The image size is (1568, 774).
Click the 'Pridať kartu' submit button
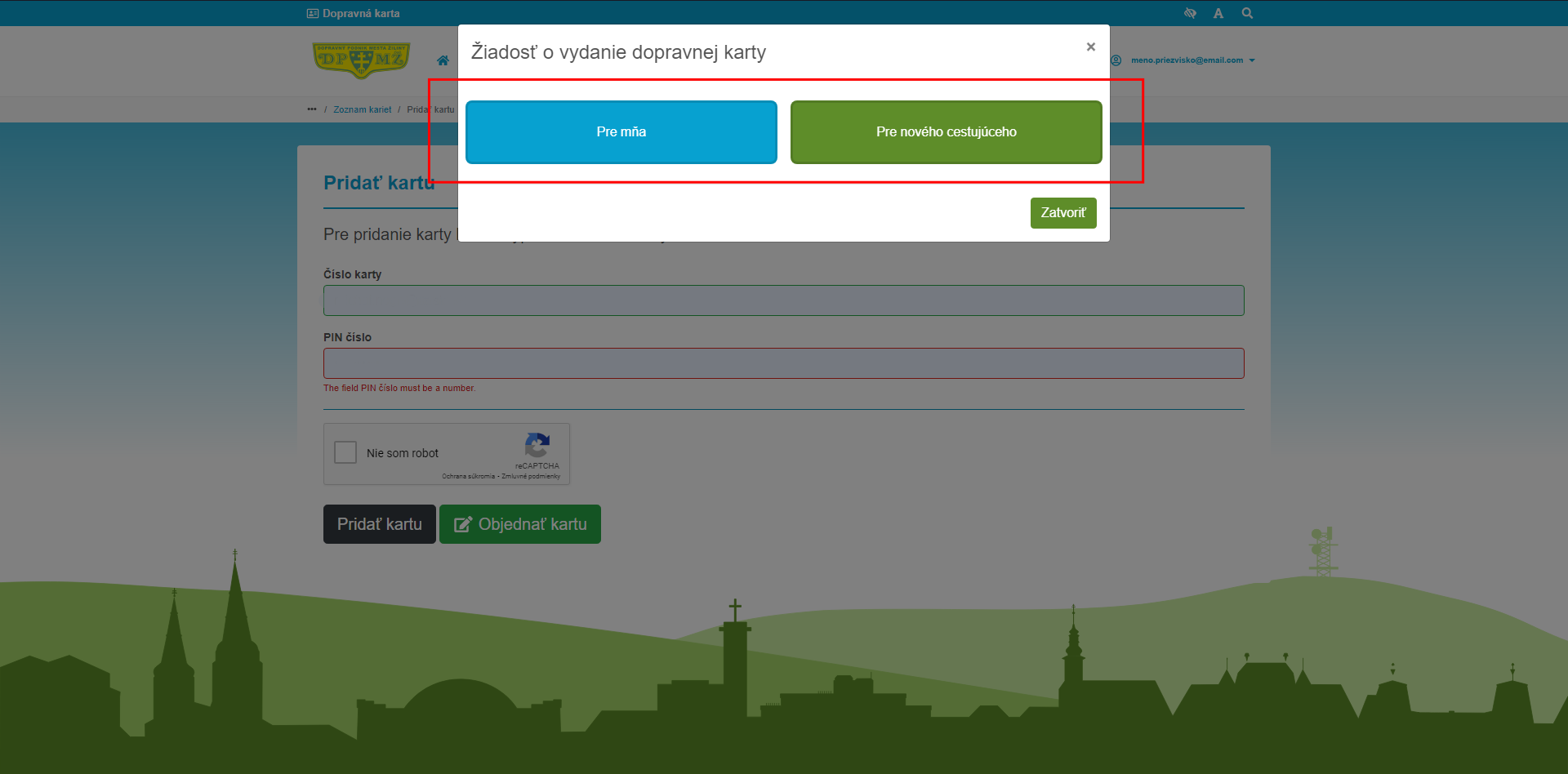(379, 524)
